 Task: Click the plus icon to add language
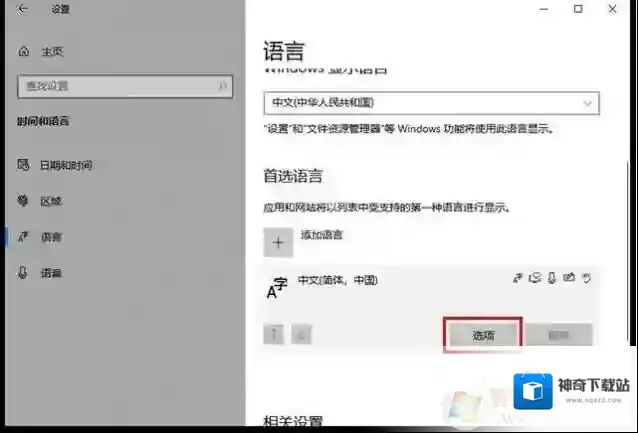click(x=278, y=242)
